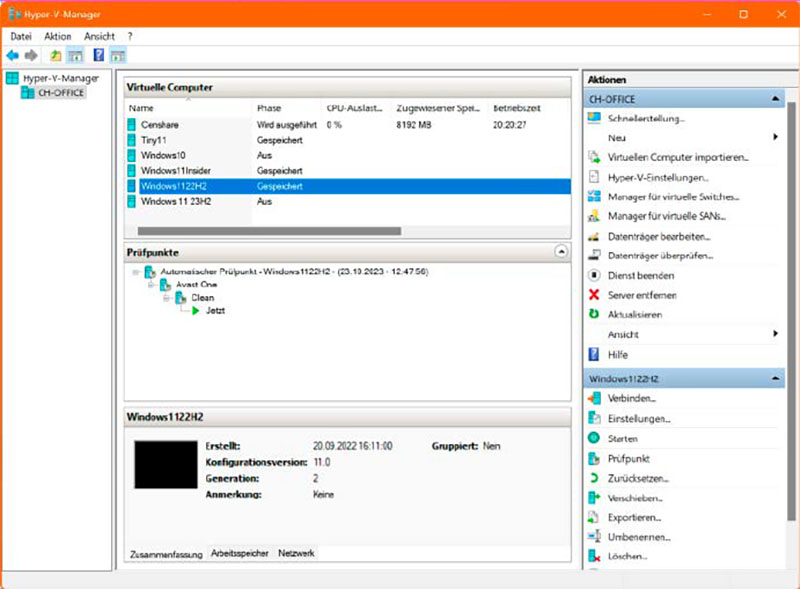Screen dimensions: 800x589
Task: Click the red X Server entfernen icon
Action: click(x=594, y=294)
